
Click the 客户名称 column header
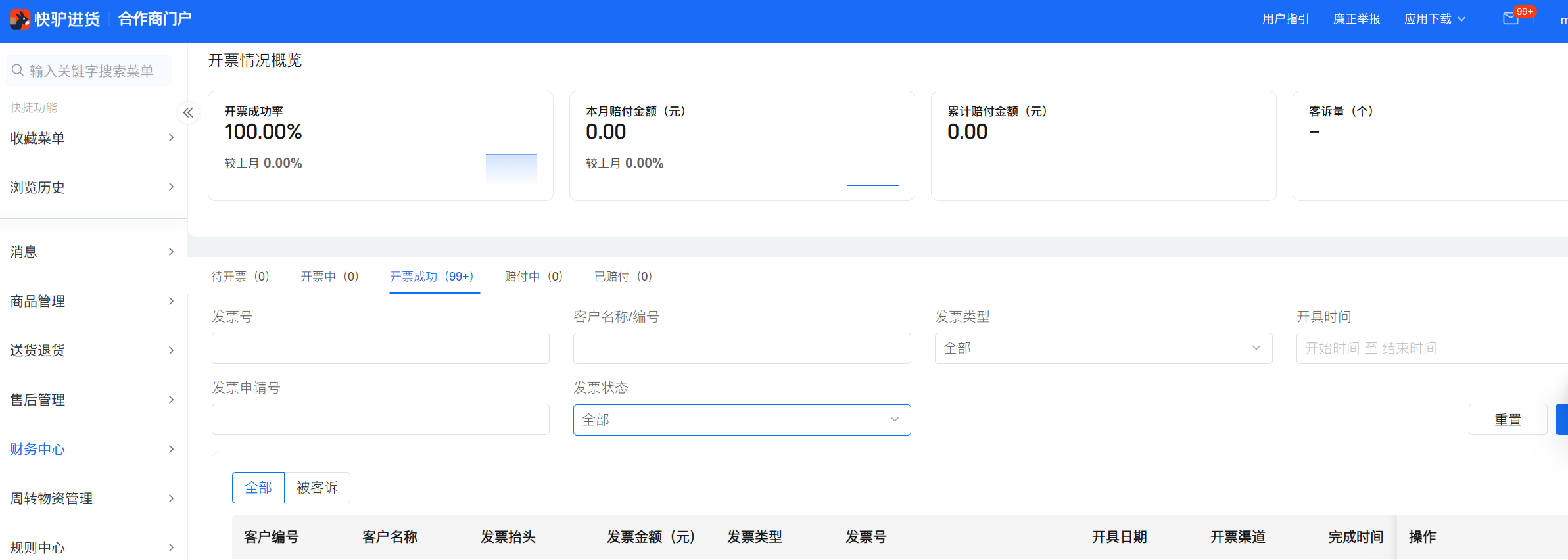tap(390, 537)
